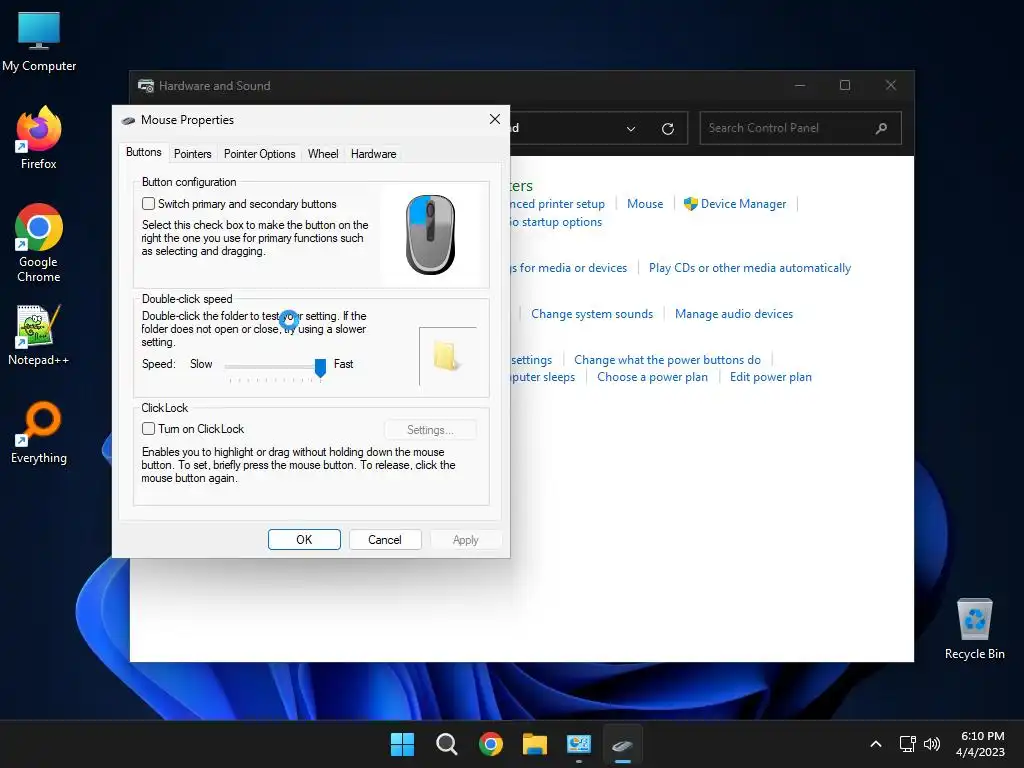The height and width of the screenshot is (768, 1024).
Task: Click the Search Control Panel field
Action: pos(800,128)
